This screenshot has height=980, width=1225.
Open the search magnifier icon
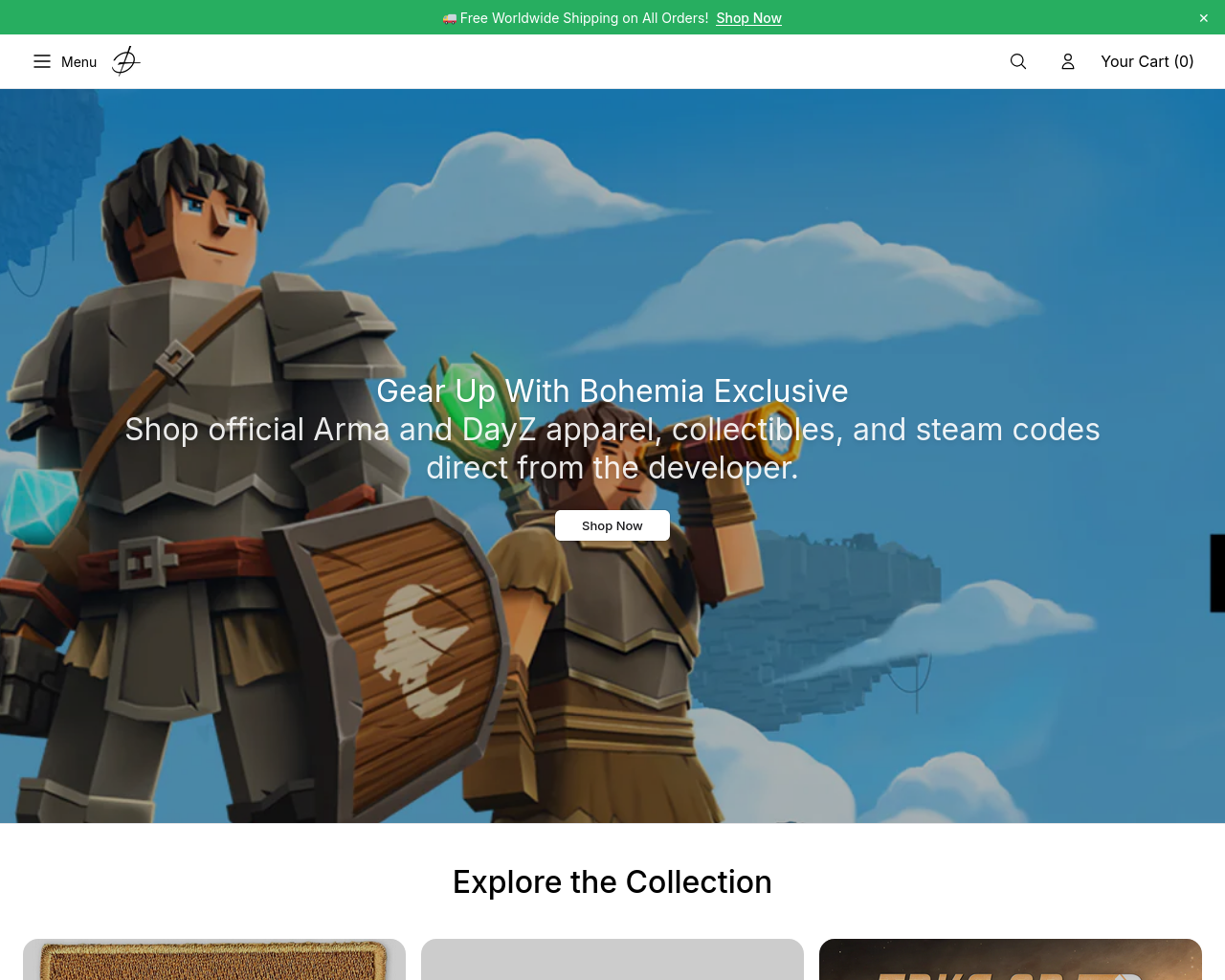coord(1018,61)
